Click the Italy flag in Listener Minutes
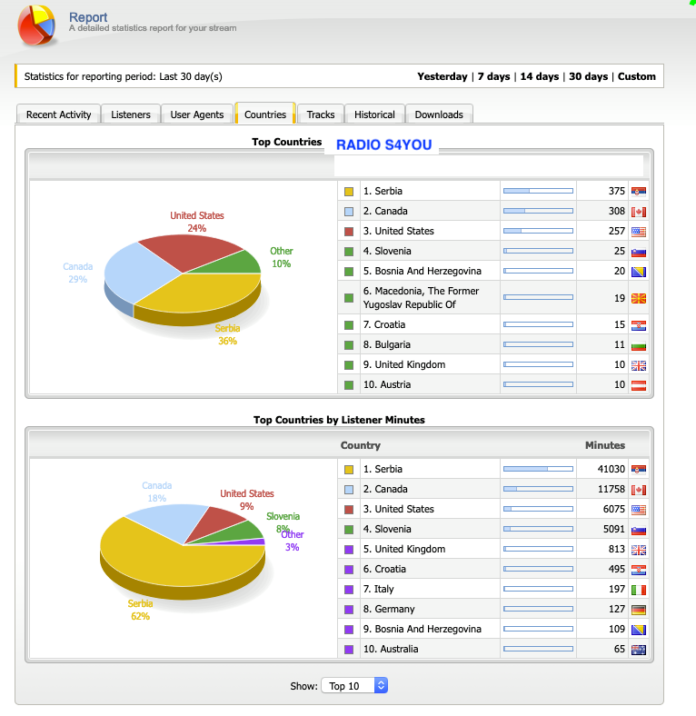Image resolution: width=696 pixels, height=716 pixels. (x=638, y=589)
